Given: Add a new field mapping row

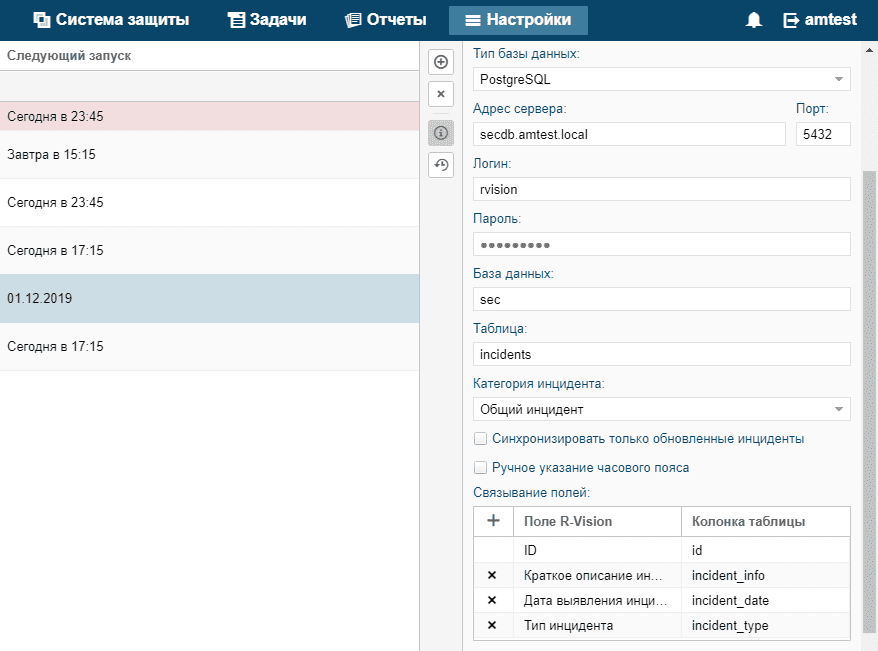Looking at the screenshot, I should pyautogui.click(x=493, y=521).
